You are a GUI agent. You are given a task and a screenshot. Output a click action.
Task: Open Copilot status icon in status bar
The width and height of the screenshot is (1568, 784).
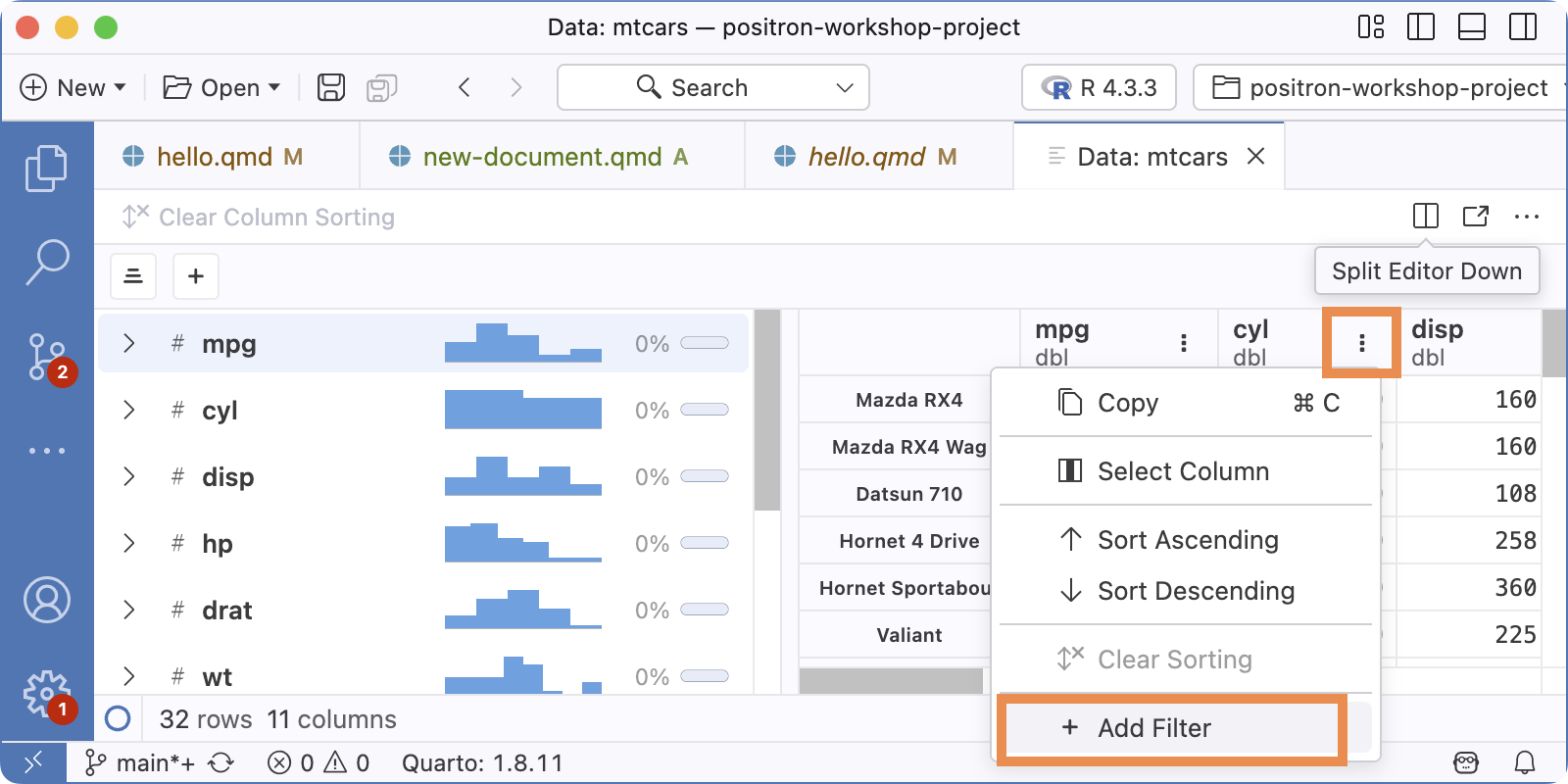pyautogui.click(x=1466, y=762)
